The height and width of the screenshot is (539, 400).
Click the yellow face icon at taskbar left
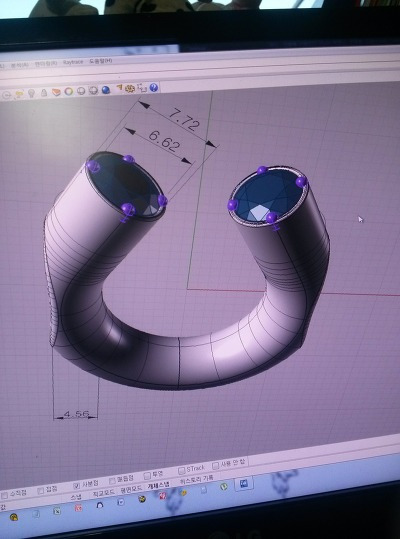coord(14,517)
